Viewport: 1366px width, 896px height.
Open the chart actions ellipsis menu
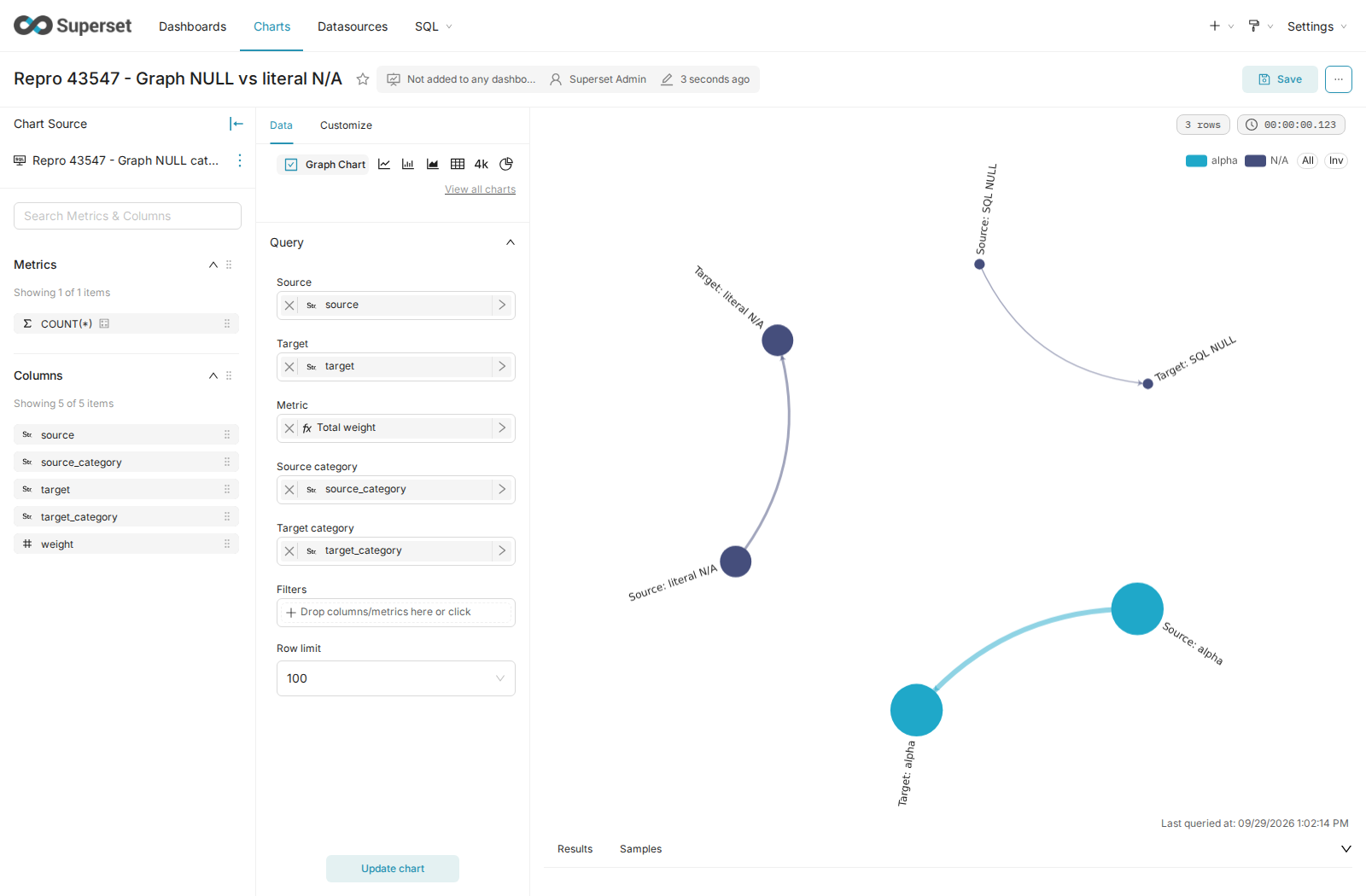[x=1339, y=79]
